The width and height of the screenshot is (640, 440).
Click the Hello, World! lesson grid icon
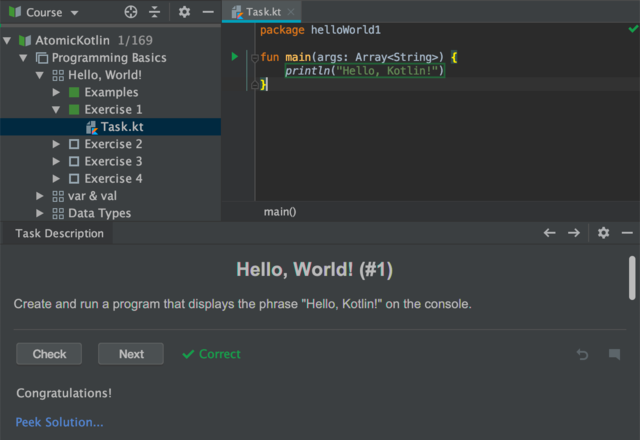[x=58, y=76]
